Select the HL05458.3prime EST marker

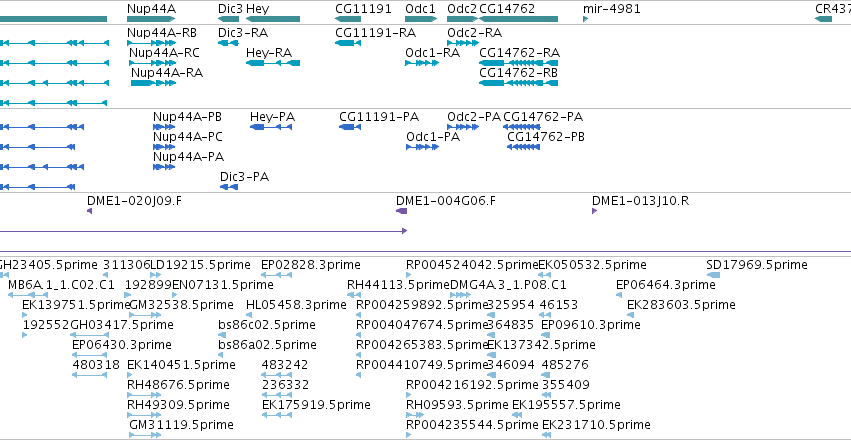(249, 315)
